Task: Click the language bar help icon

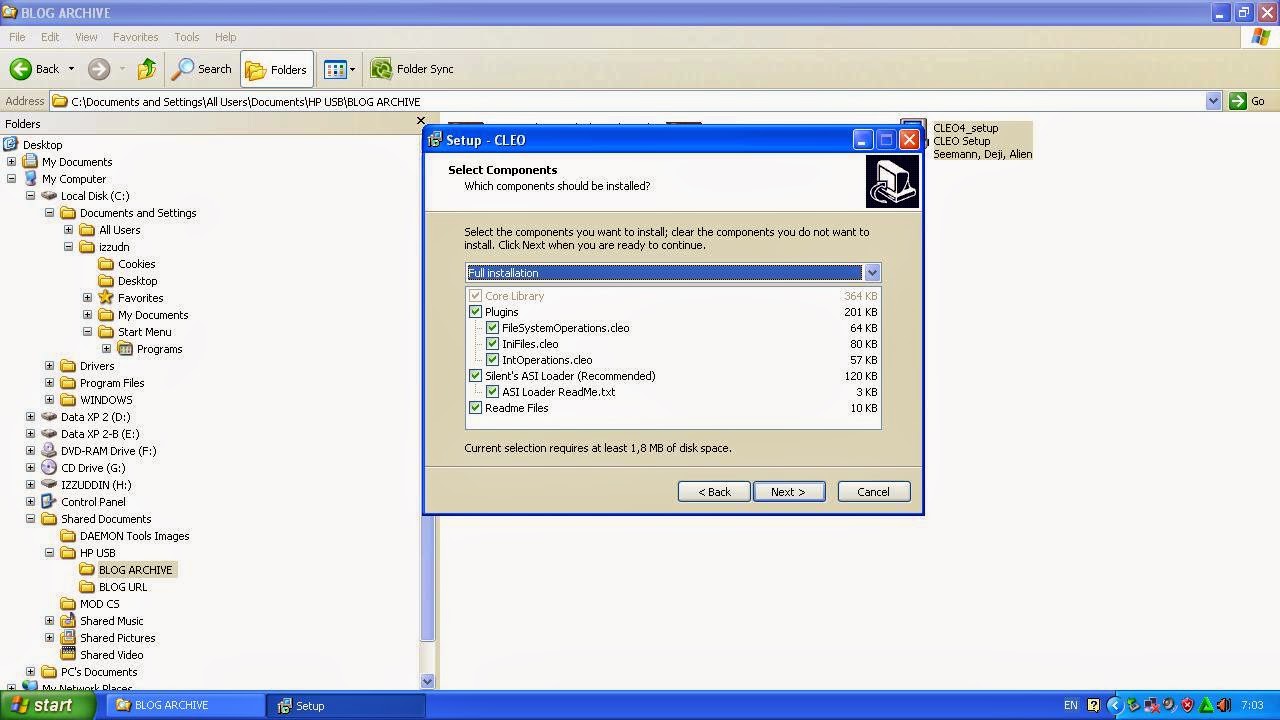Action: (1093, 705)
